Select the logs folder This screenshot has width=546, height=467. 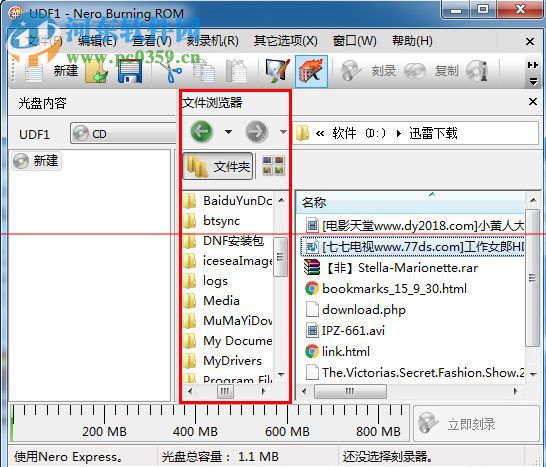pos(206,281)
